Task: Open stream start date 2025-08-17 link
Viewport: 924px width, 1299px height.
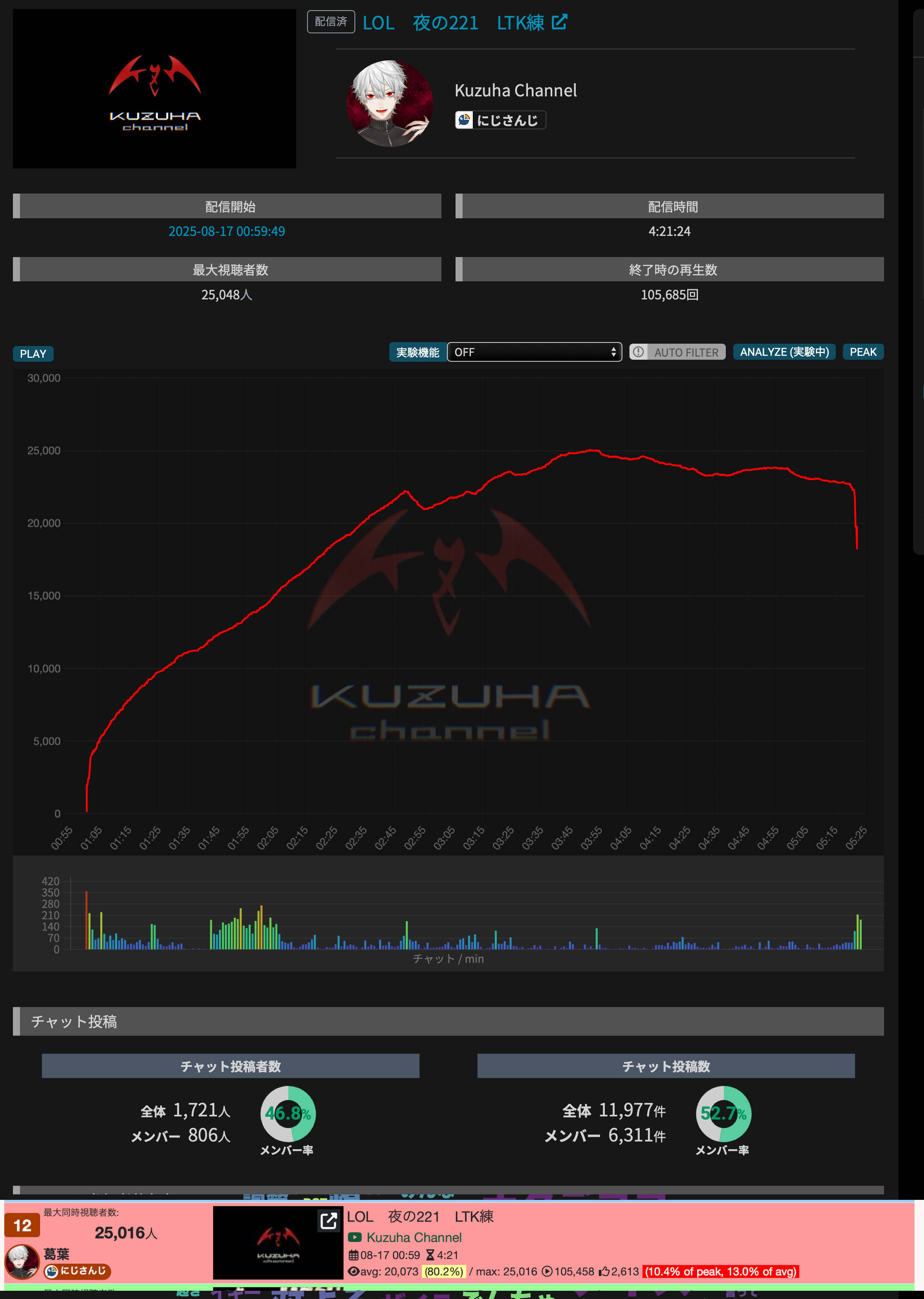Action: tap(226, 231)
